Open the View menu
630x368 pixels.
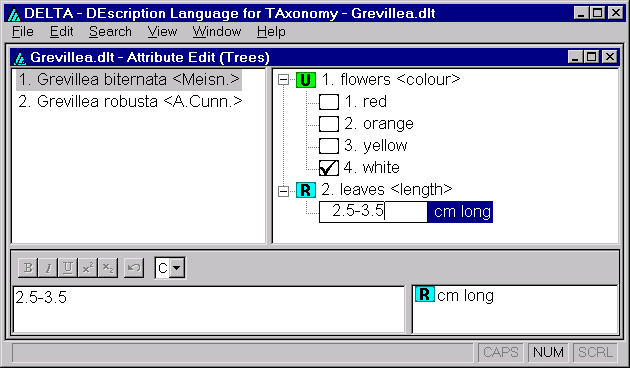162,31
